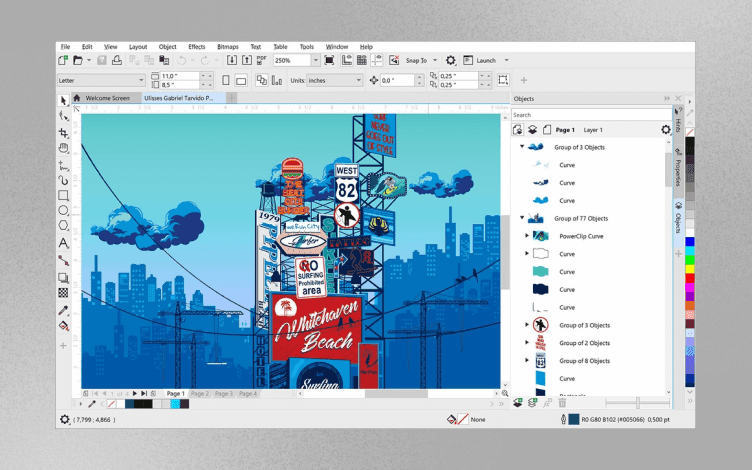Click the page width 11,0" field

click(179, 76)
